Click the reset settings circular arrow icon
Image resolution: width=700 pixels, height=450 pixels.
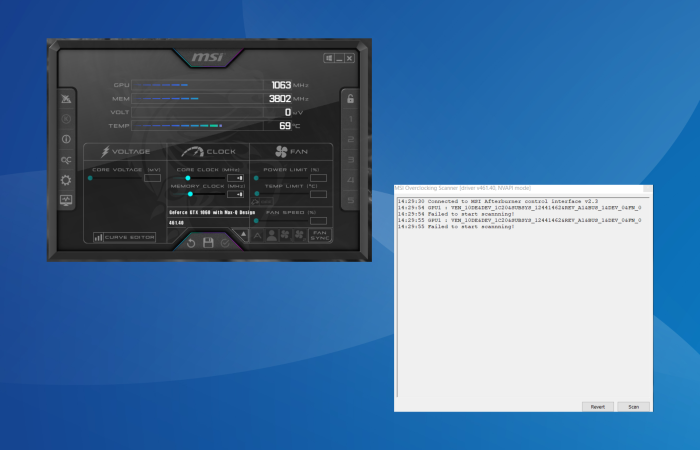pyautogui.click(x=191, y=243)
